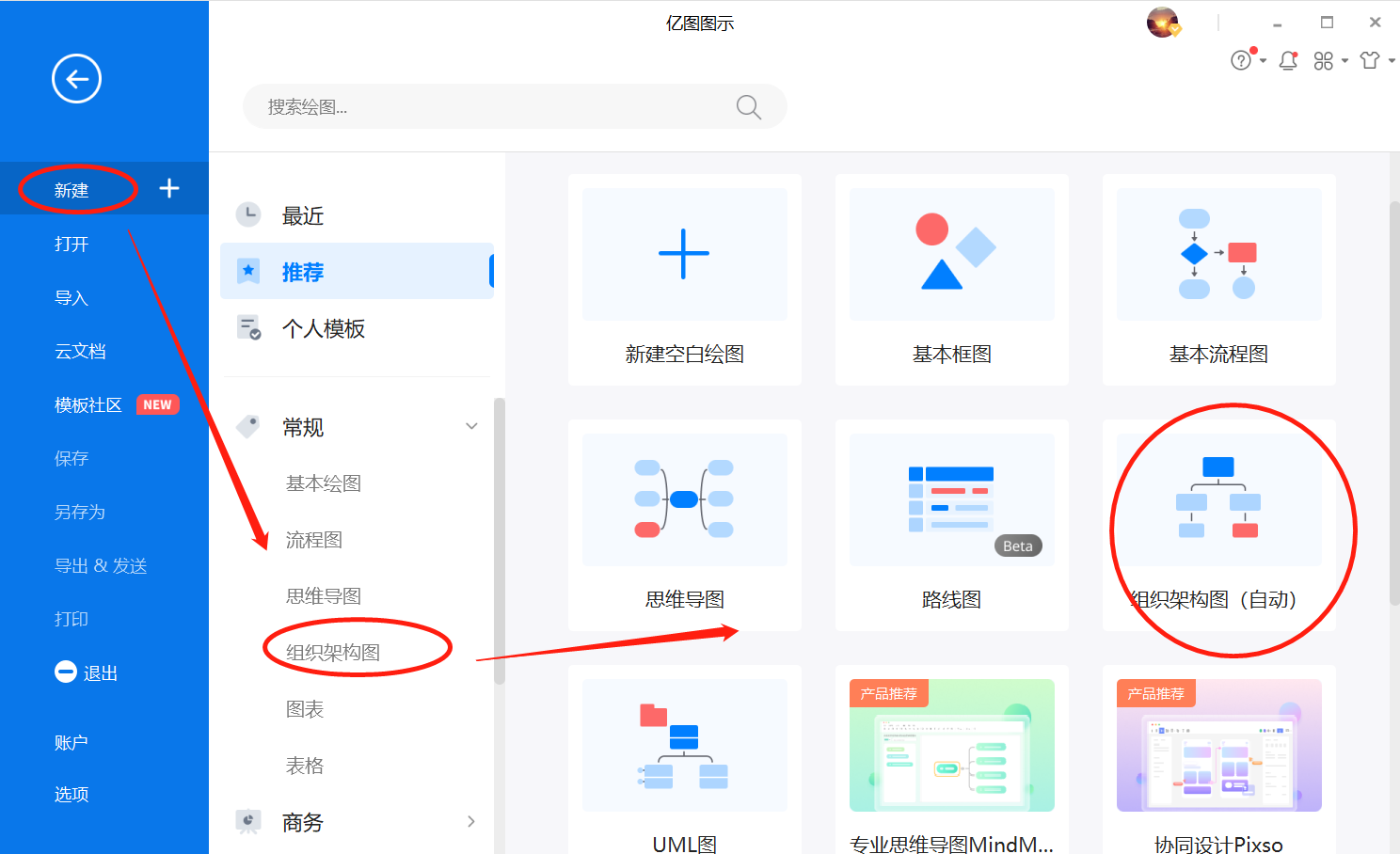Click the search magnifier icon
Screen dimensions: 1400x854
point(748,107)
